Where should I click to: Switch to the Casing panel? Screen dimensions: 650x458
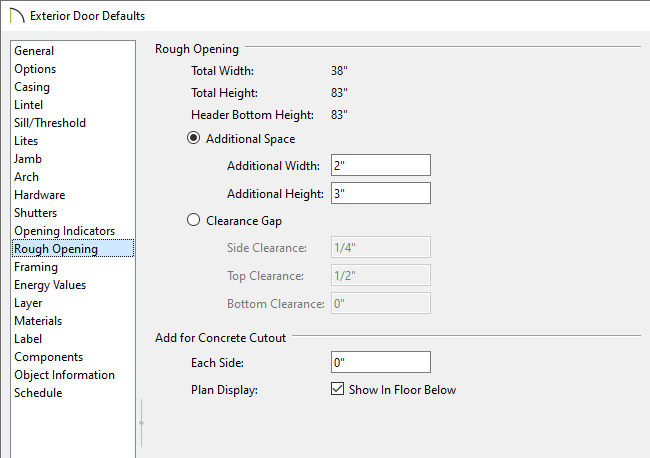pos(32,87)
